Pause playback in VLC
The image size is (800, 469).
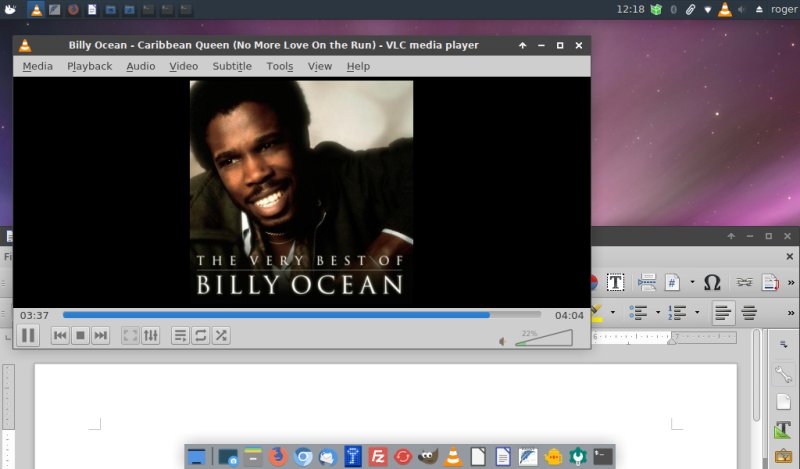click(x=28, y=336)
